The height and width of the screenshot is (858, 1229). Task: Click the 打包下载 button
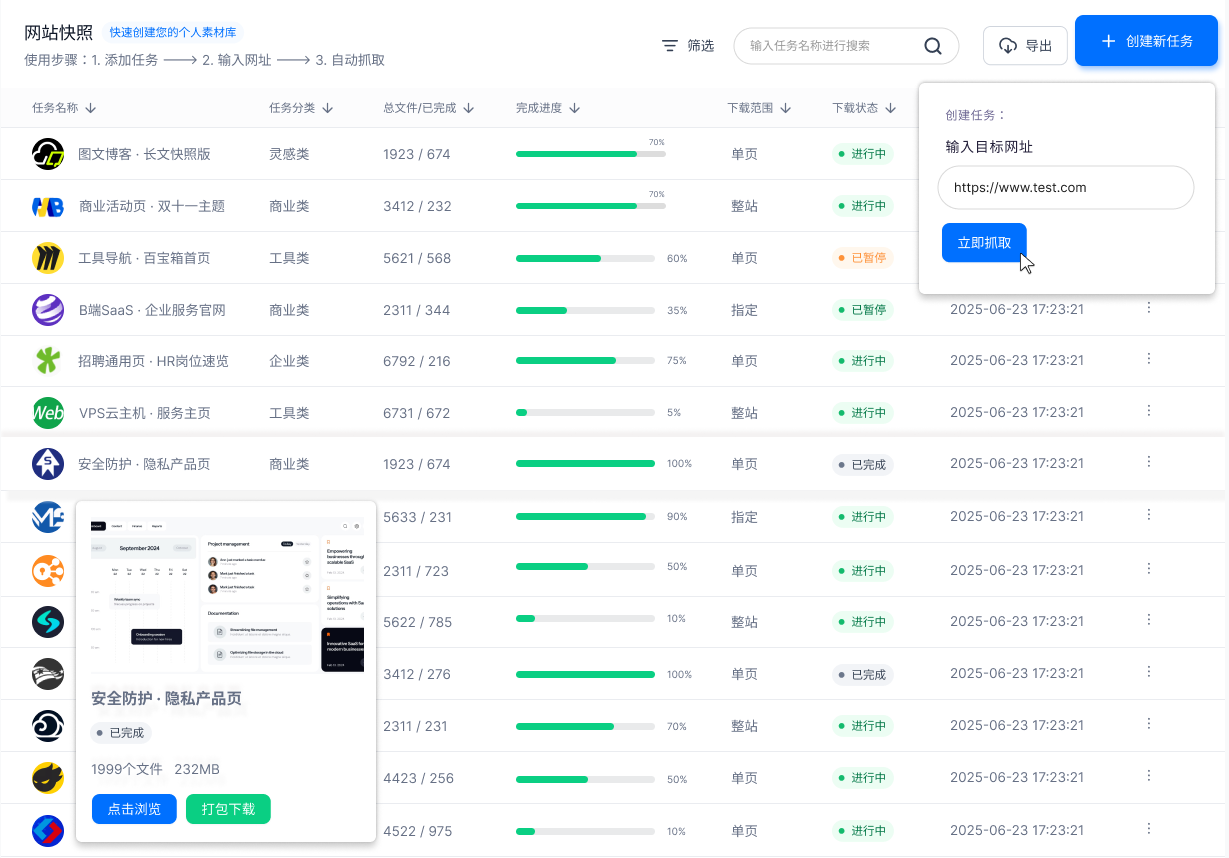click(x=228, y=810)
